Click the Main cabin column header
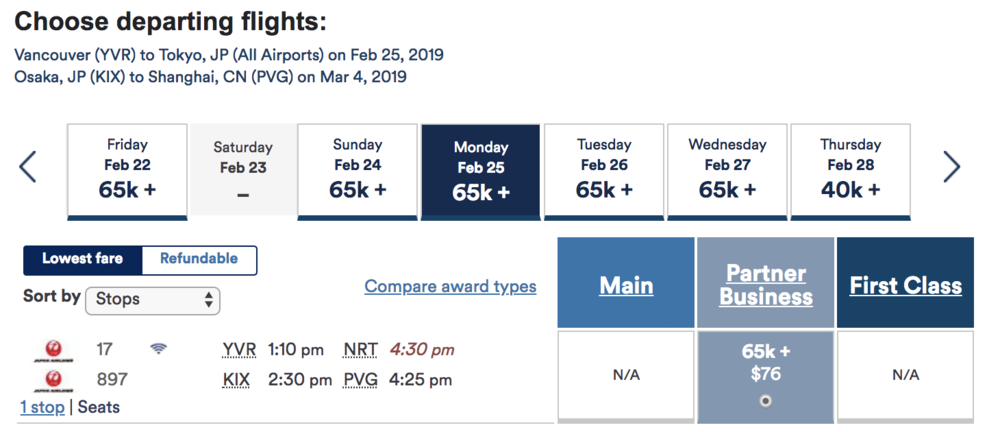 (x=626, y=286)
